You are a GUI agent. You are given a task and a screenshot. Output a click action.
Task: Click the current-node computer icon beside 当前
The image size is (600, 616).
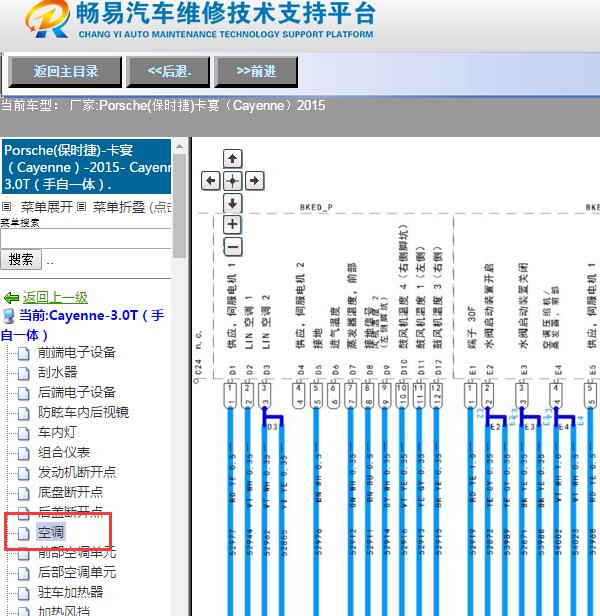coord(8,315)
